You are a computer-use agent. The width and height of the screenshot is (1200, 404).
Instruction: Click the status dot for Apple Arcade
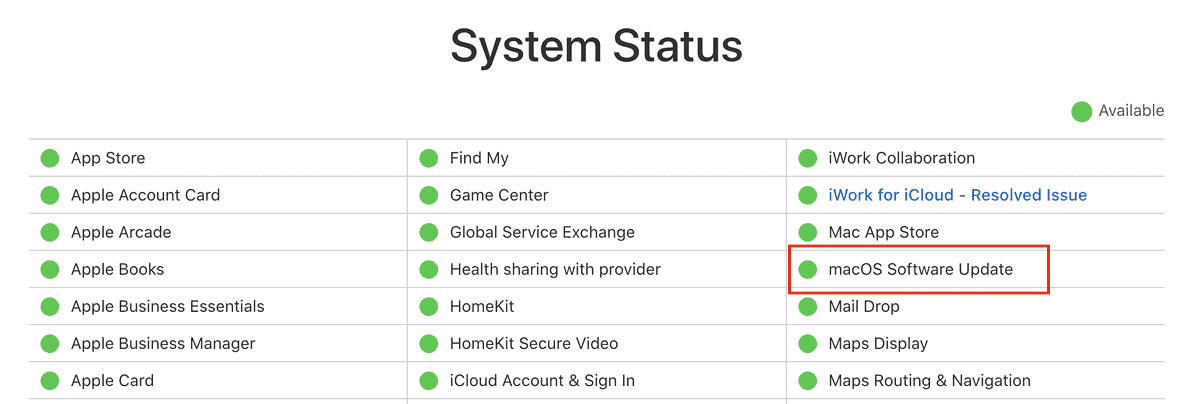[49, 232]
